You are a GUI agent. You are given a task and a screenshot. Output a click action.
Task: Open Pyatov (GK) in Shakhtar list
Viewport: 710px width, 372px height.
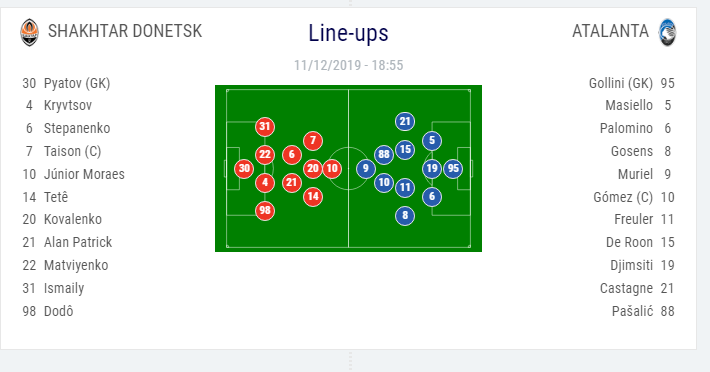tap(77, 83)
